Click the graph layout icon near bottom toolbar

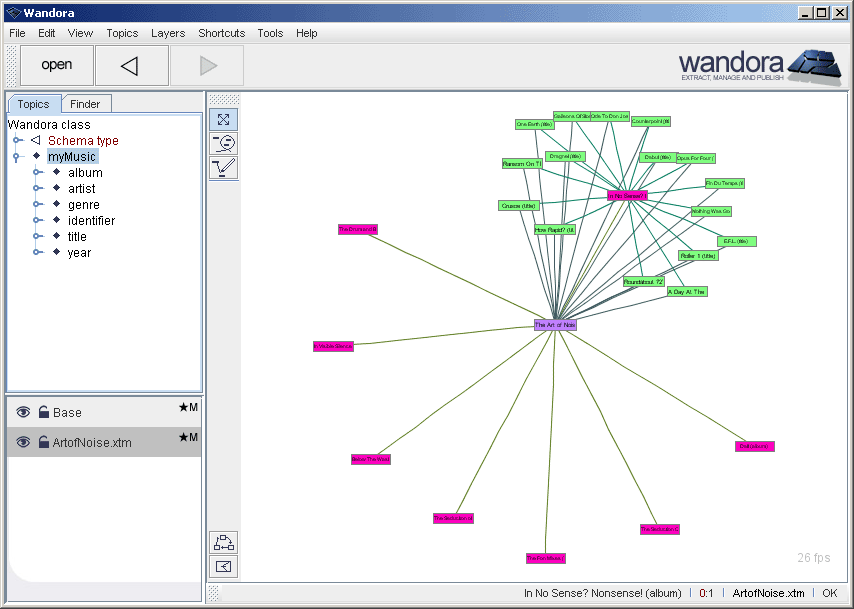coord(223,543)
